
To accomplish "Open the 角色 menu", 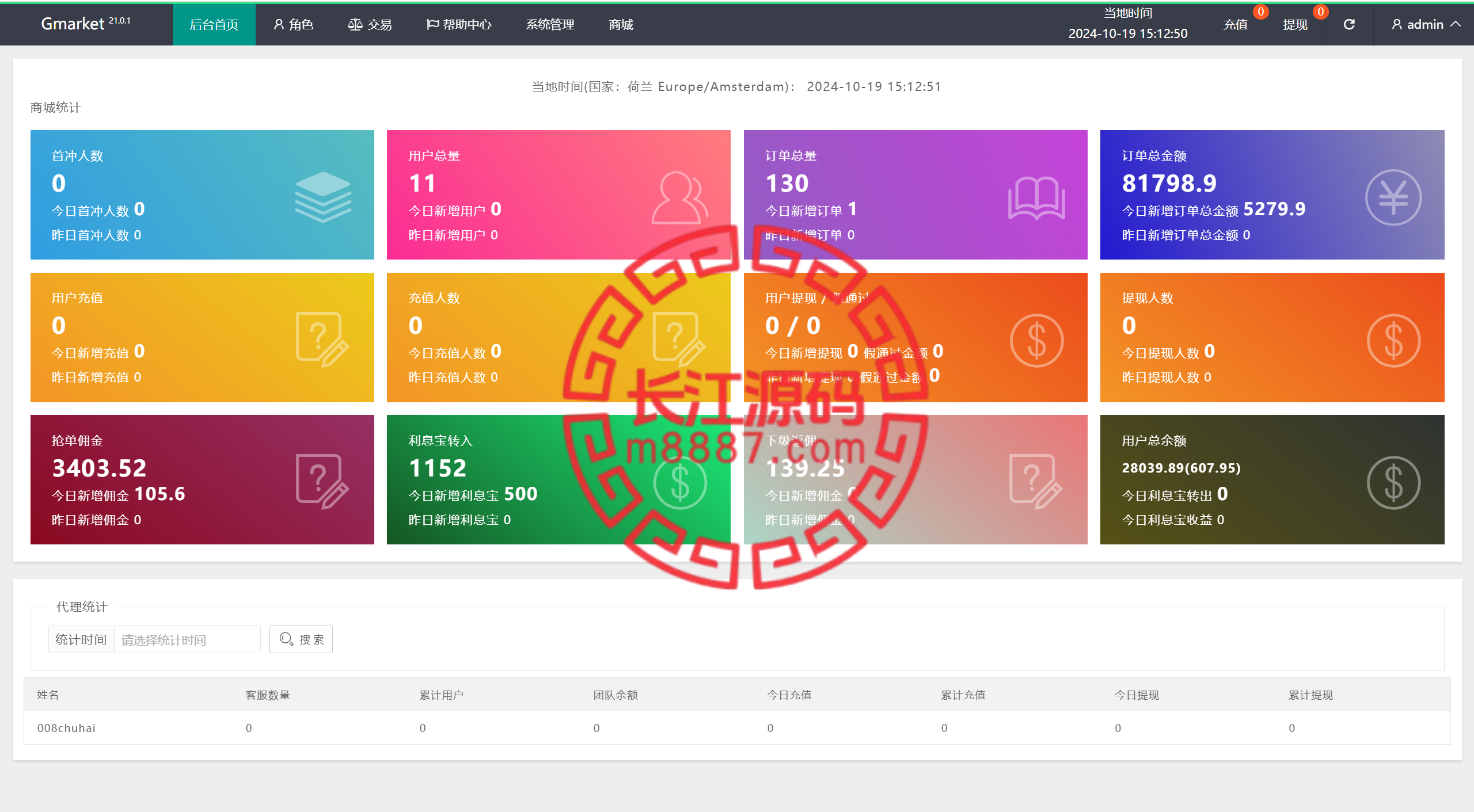I will [293, 24].
